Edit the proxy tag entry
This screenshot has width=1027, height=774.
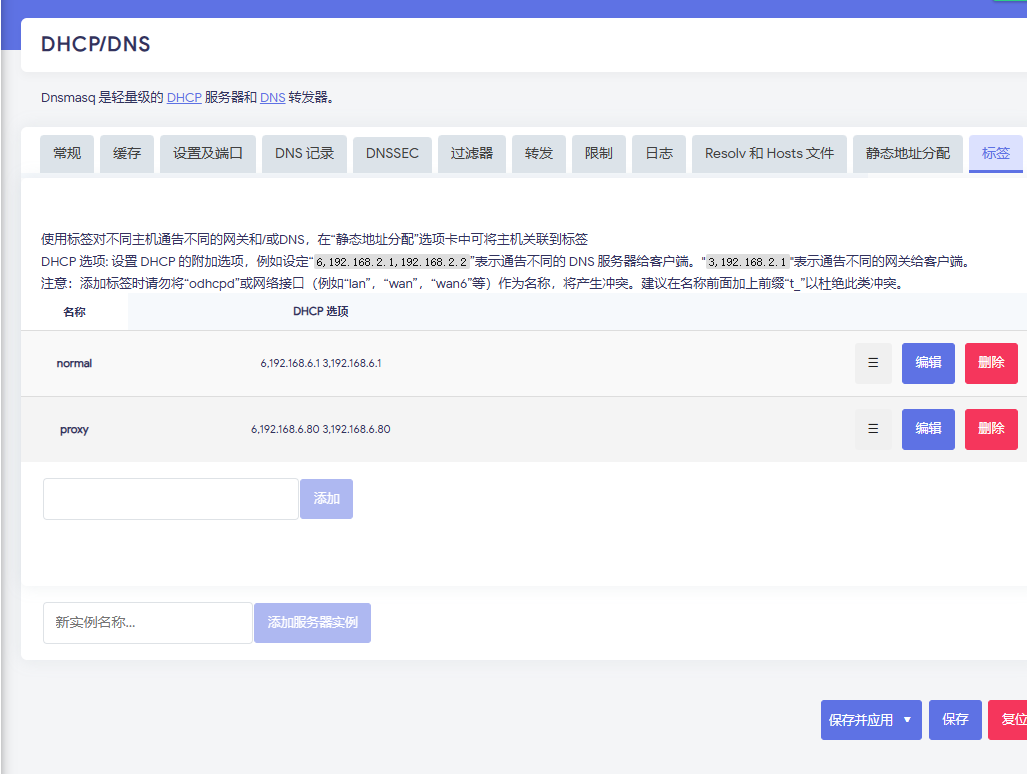click(928, 429)
